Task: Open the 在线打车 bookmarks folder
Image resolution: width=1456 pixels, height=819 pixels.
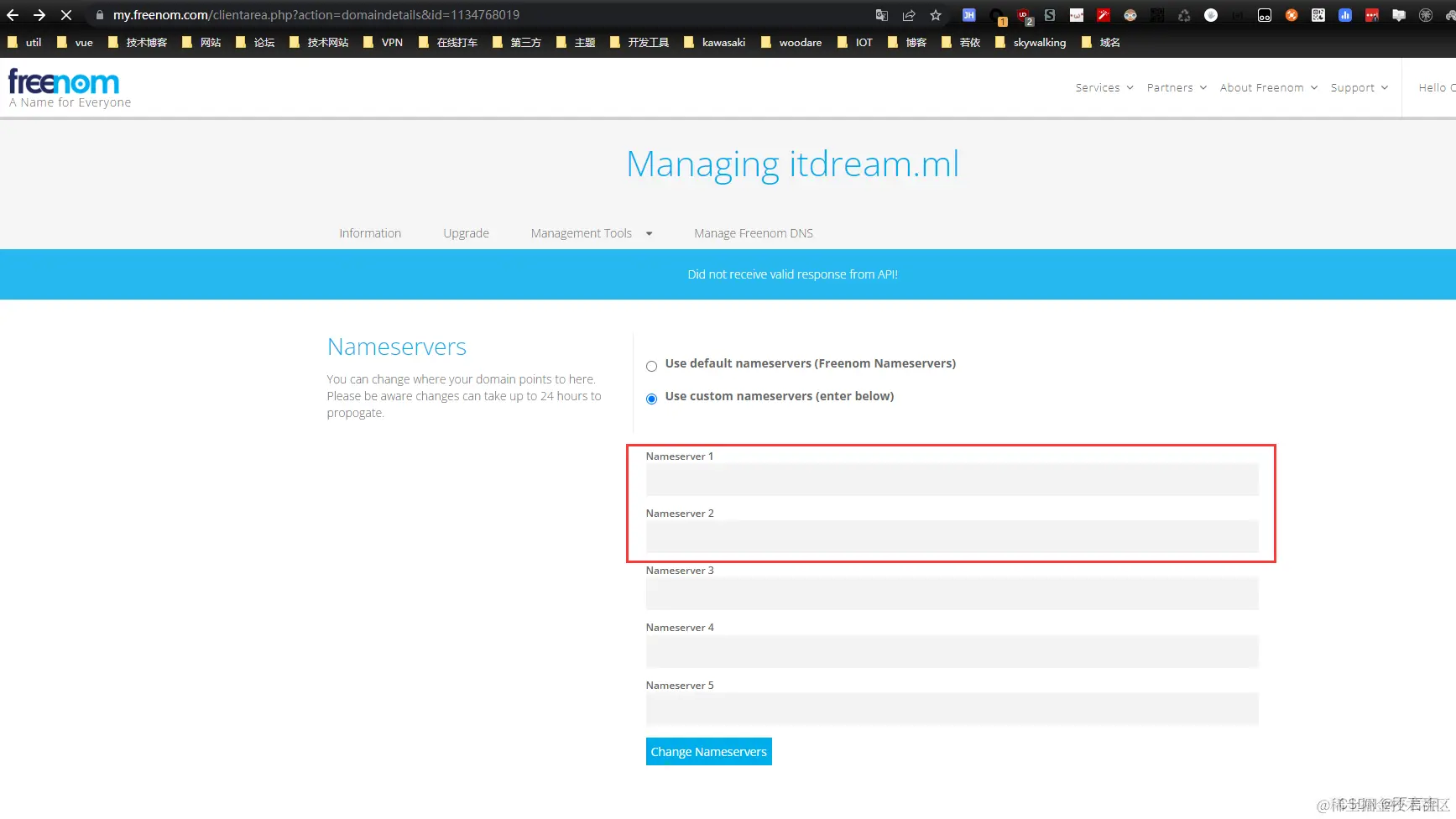Action: tap(448, 42)
